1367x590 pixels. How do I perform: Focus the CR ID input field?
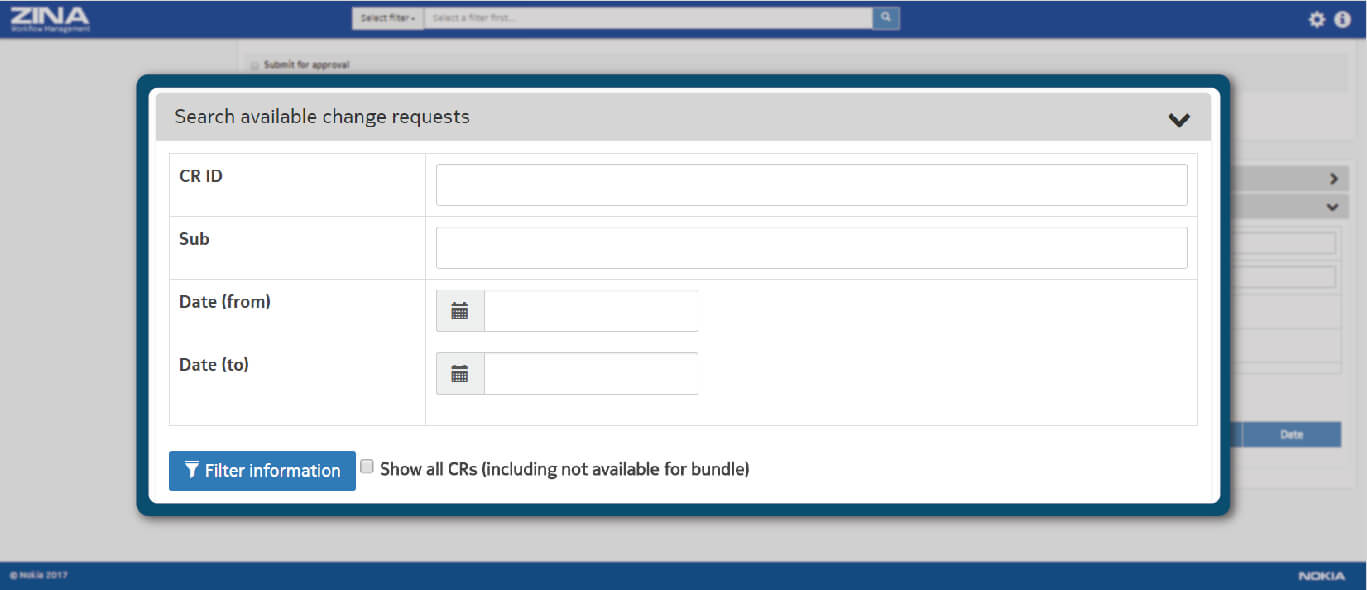click(812, 185)
